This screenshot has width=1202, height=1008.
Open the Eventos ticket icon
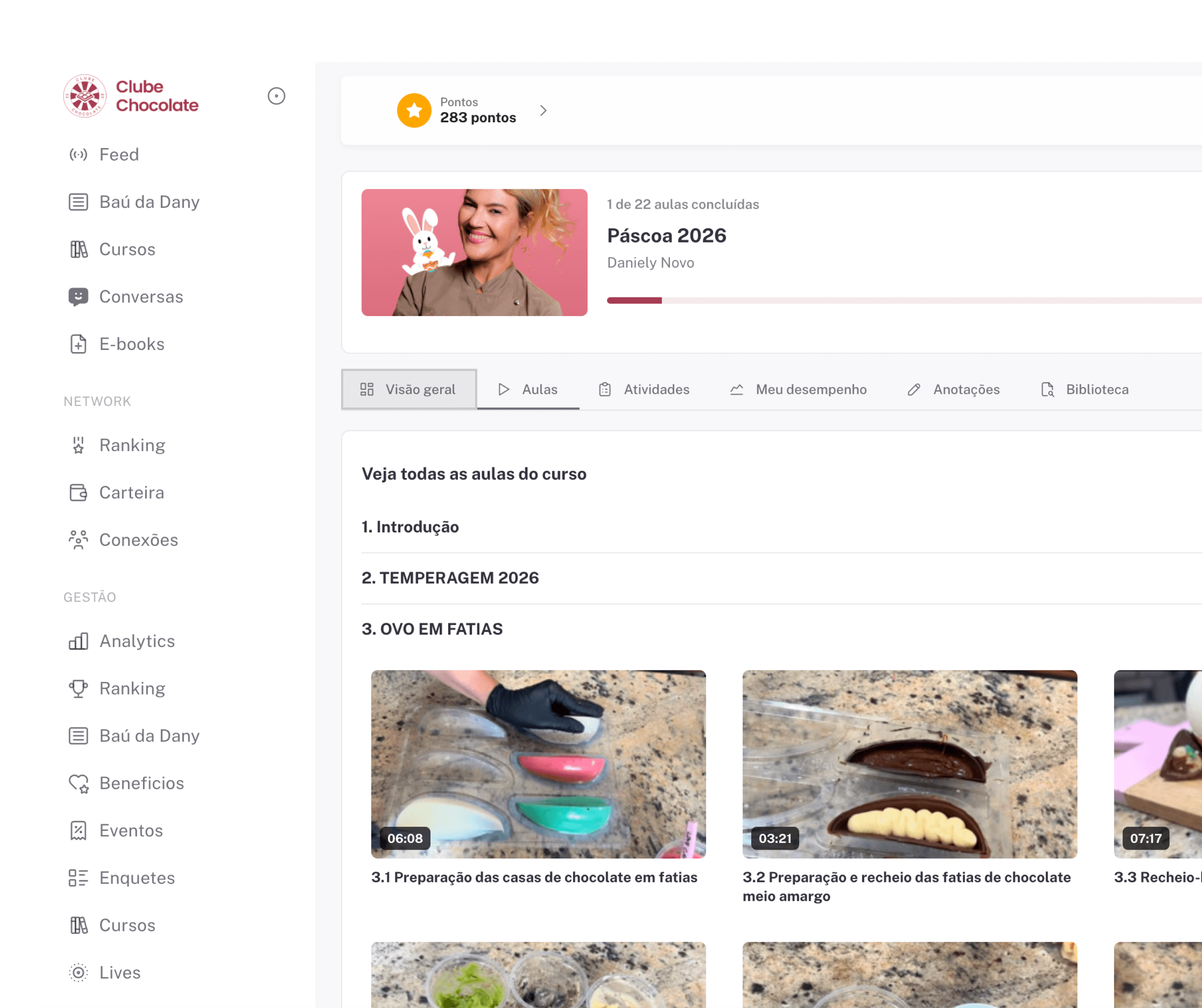click(x=78, y=831)
